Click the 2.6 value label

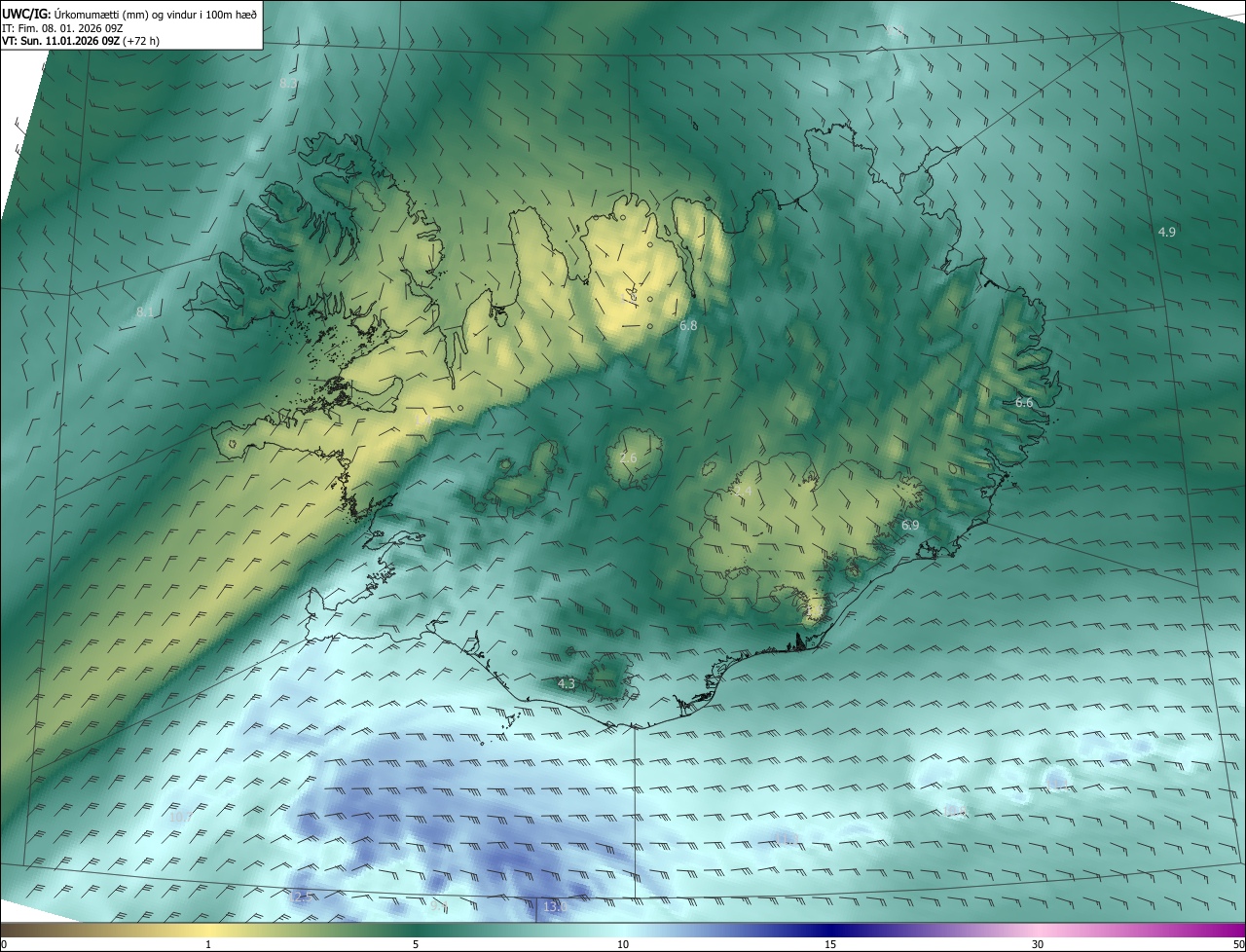tap(628, 458)
